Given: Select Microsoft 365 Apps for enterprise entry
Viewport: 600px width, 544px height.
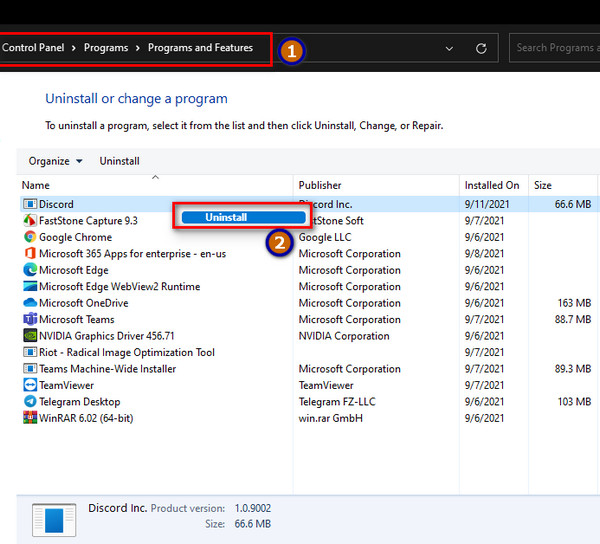Looking at the screenshot, I should (x=132, y=254).
